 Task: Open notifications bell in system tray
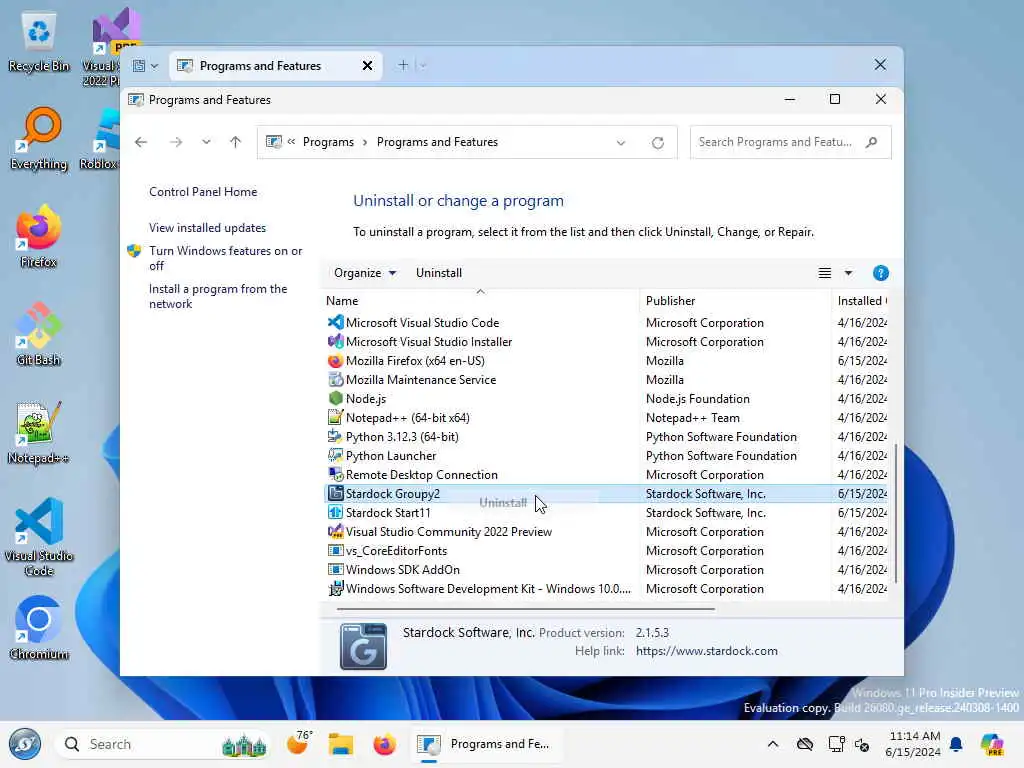coord(956,744)
